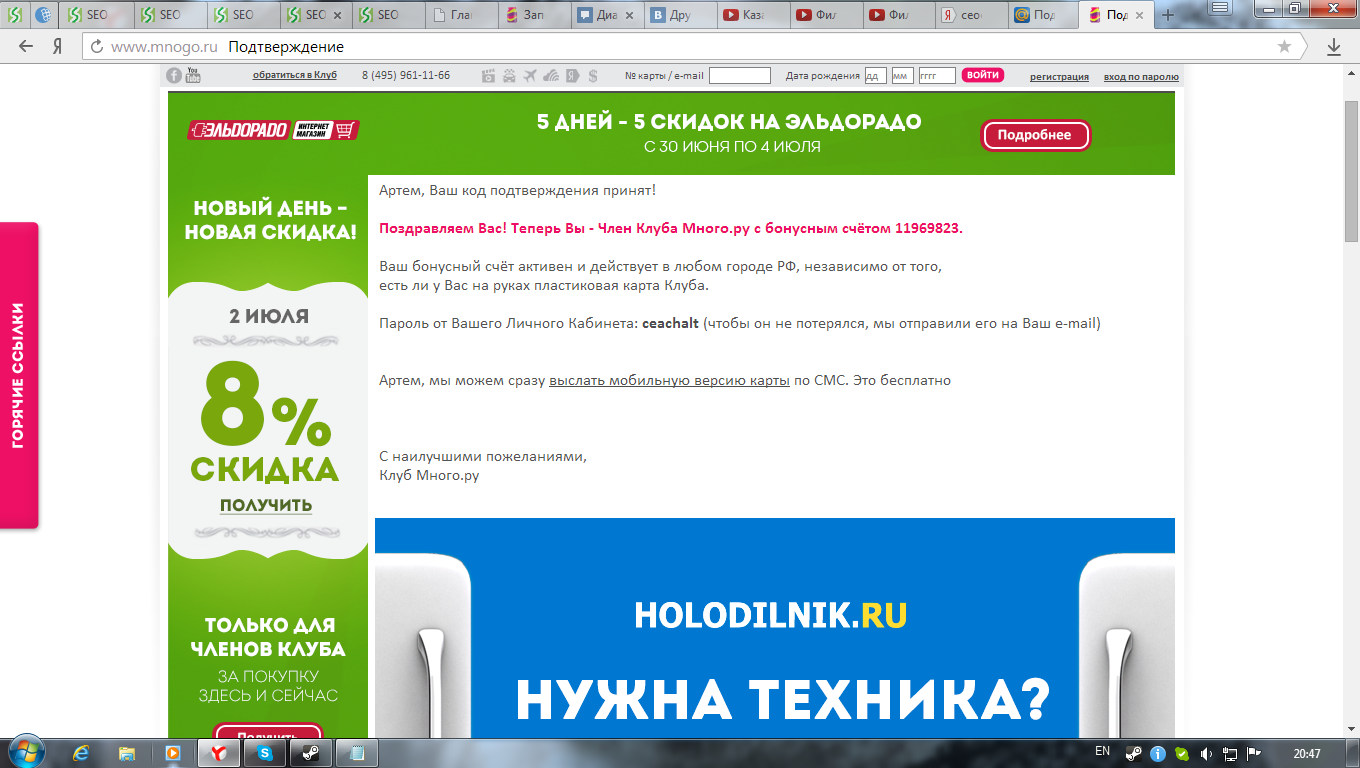
Task: Close the fourth SEO tab using its X
Action: [337, 15]
